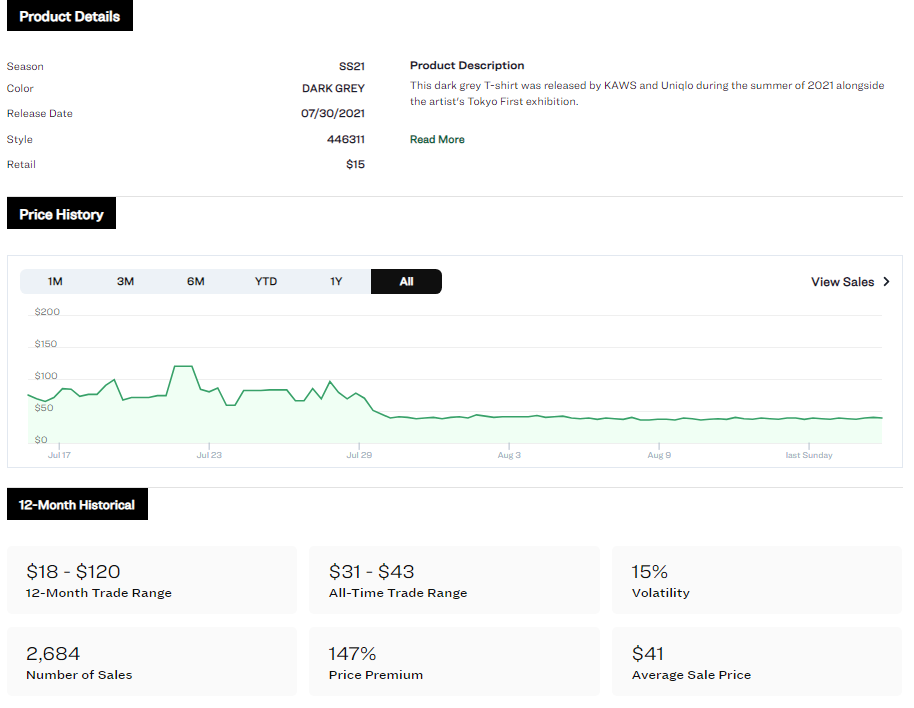Select the All time range tab
This screenshot has width=914, height=708.
pyautogui.click(x=406, y=281)
